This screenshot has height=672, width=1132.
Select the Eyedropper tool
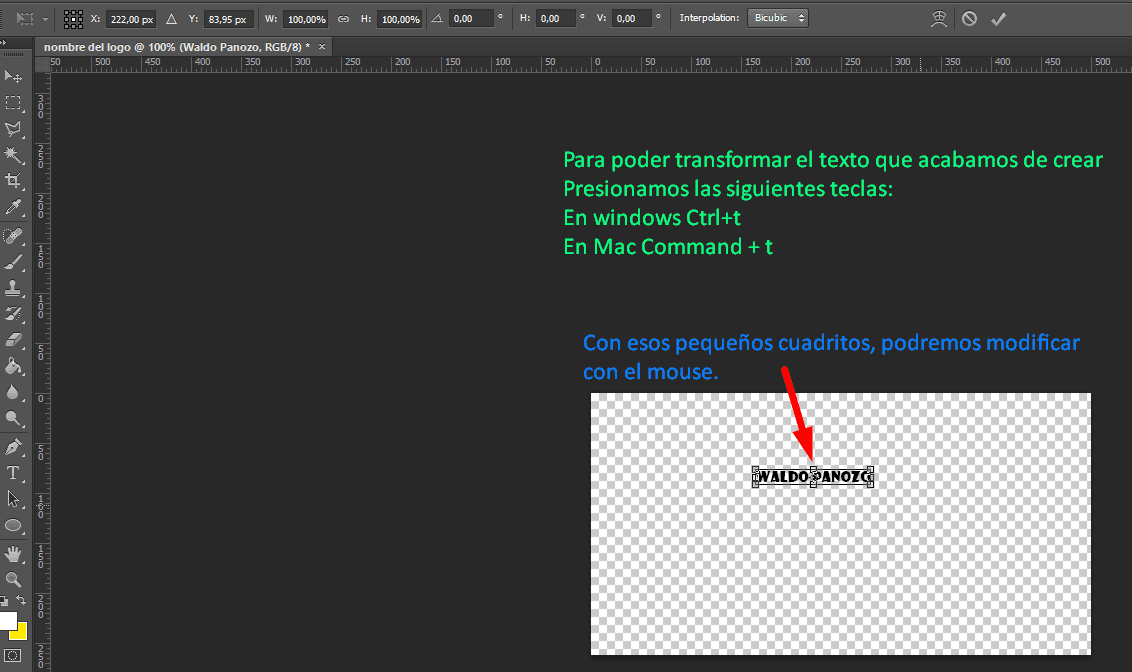(x=13, y=208)
